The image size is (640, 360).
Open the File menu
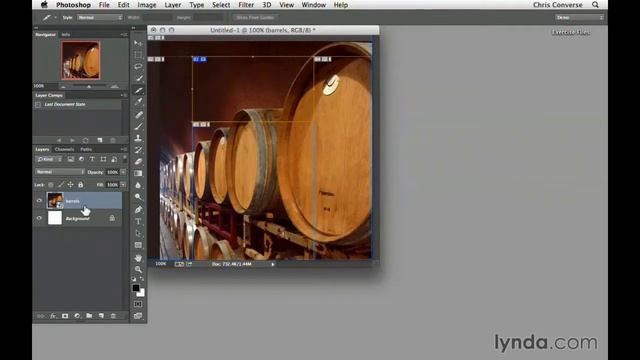pyautogui.click(x=104, y=5)
